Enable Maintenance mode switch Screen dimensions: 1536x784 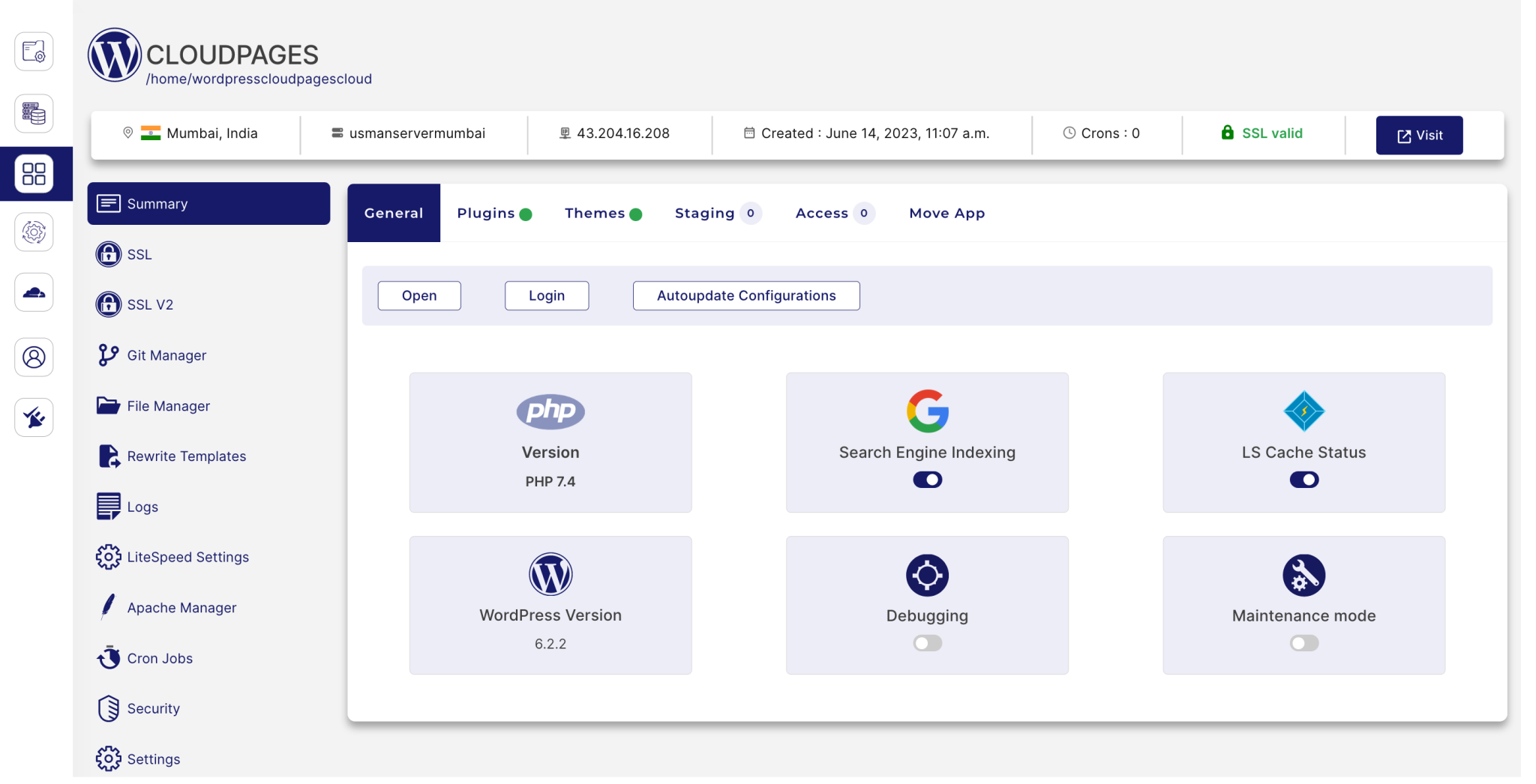[x=1303, y=643]
